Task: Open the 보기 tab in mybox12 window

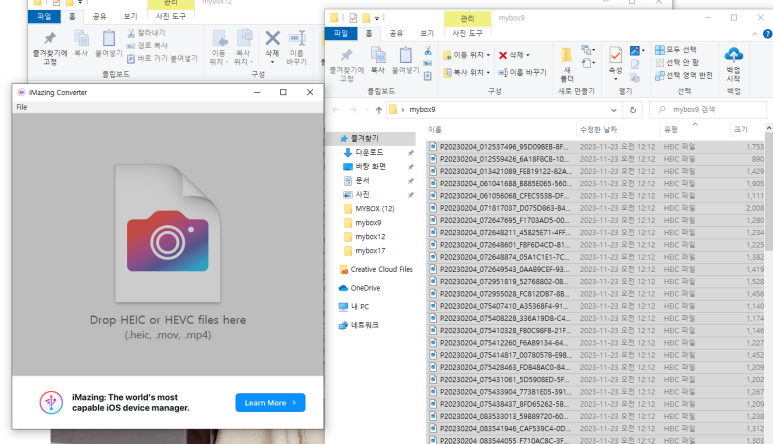Action: coord(130,16)
